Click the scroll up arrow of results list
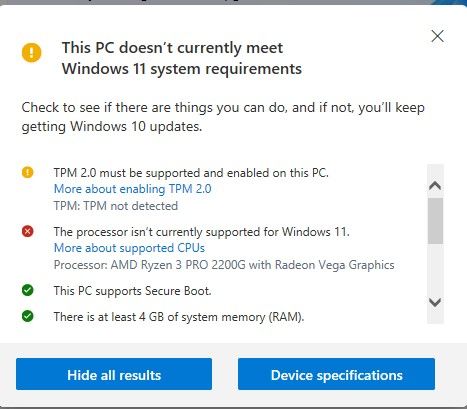This screenshot has width=467, height=409. [435, 185]
